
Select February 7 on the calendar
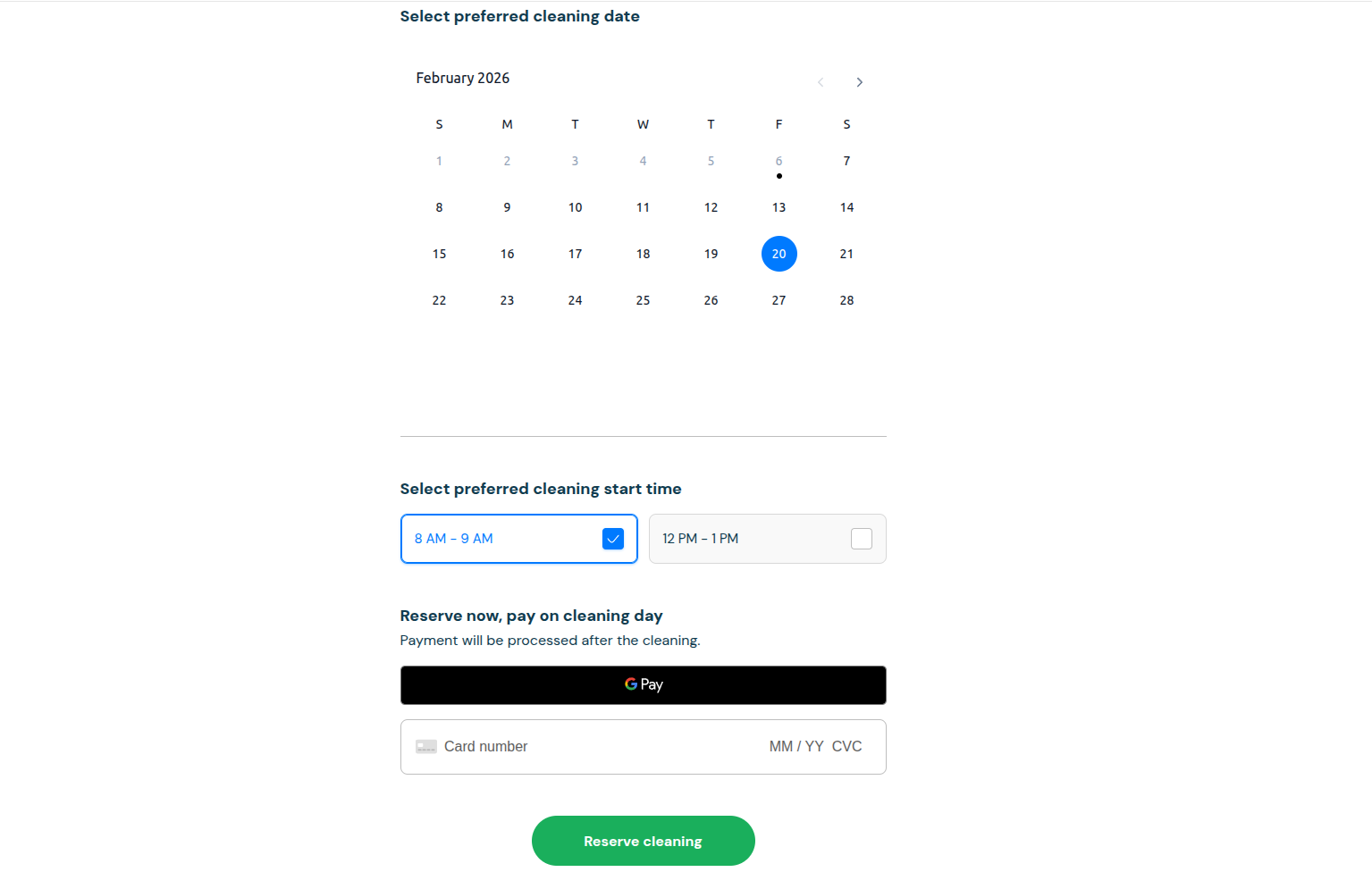[x=846, y=161]
